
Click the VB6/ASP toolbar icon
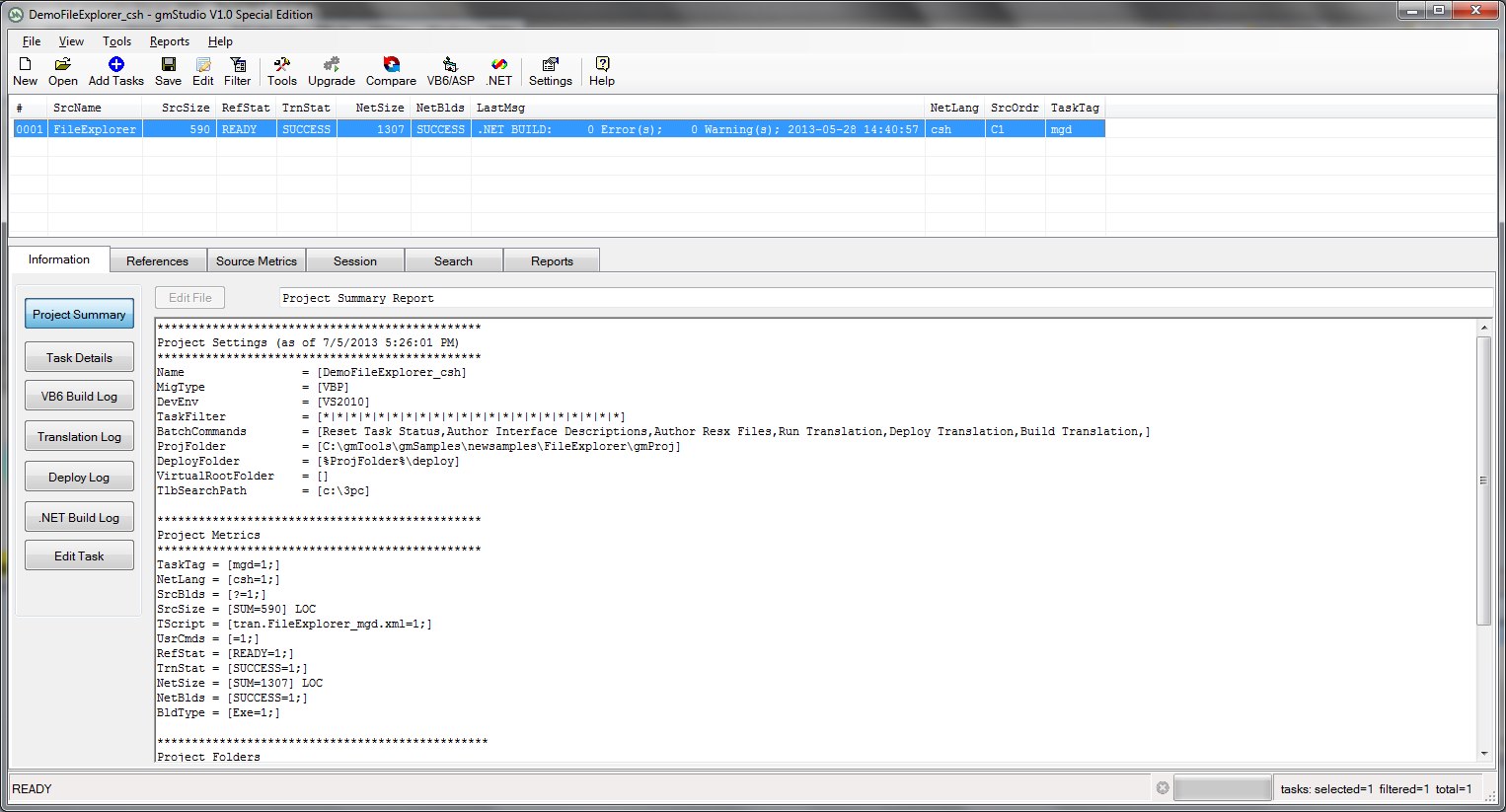pyautogui.click(x=450, y=65)
